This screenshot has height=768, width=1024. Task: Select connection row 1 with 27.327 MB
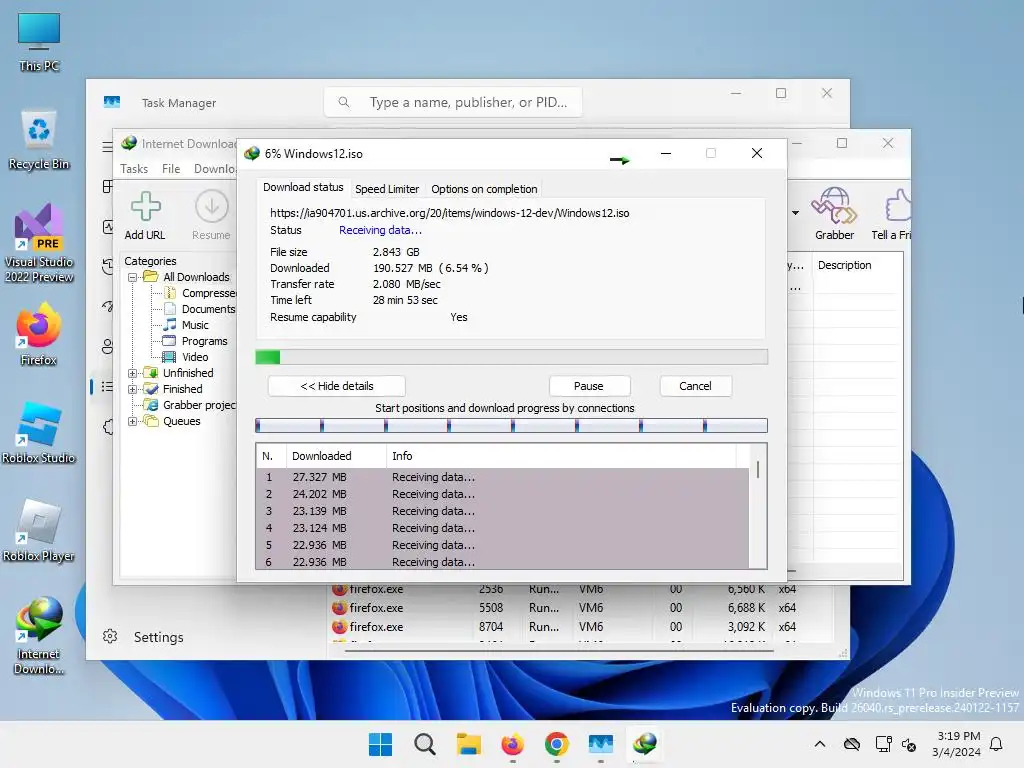503,477
